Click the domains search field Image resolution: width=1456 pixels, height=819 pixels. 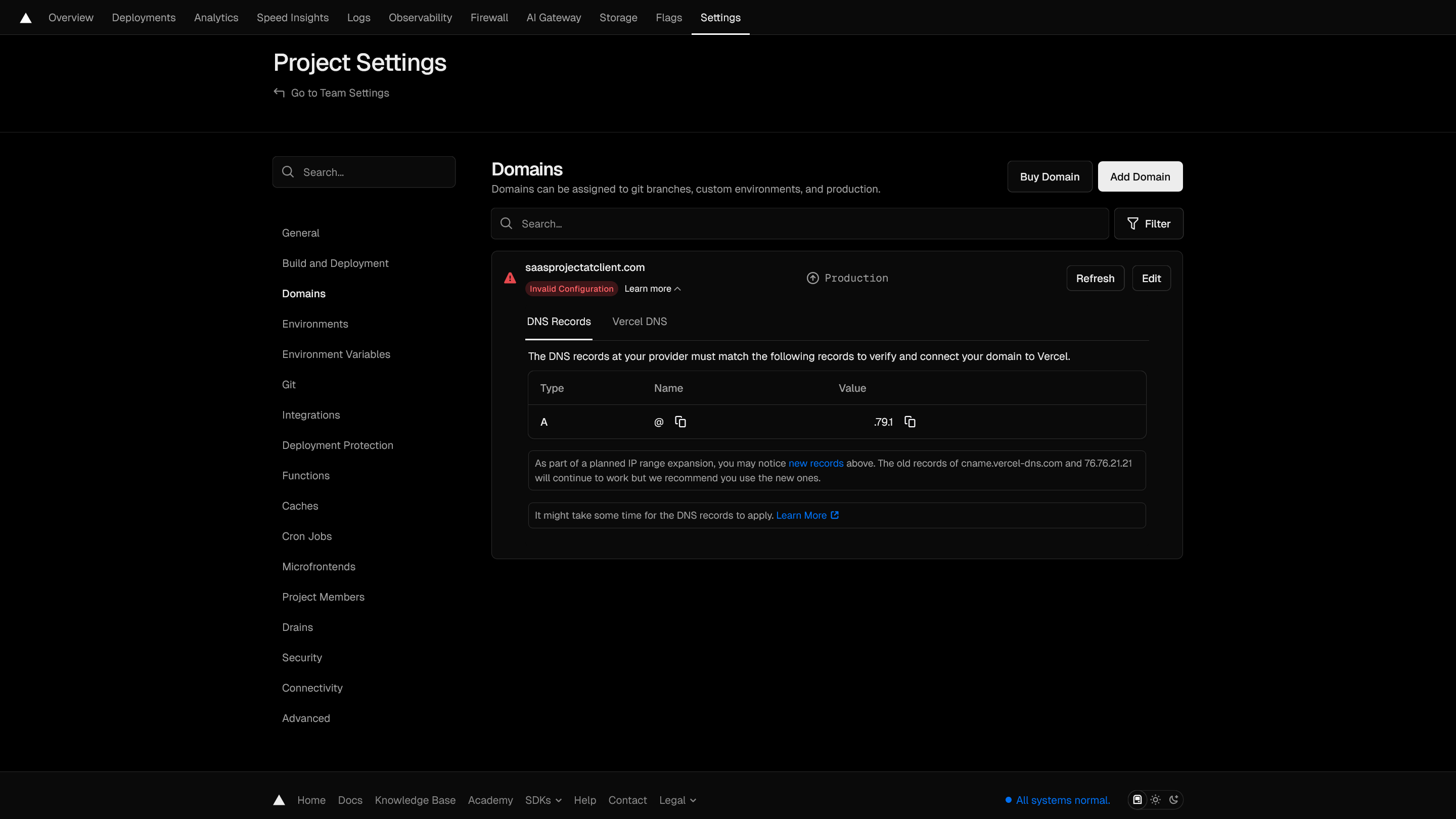[800, 224]
